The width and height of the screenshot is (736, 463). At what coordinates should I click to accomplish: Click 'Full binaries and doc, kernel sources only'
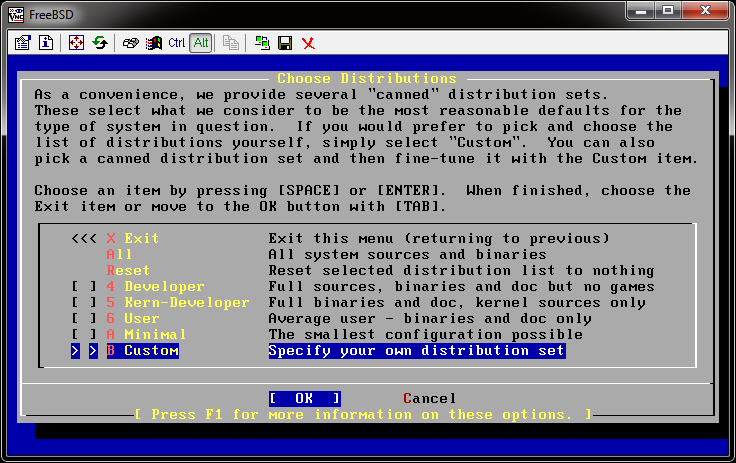[x=457, y=302]
